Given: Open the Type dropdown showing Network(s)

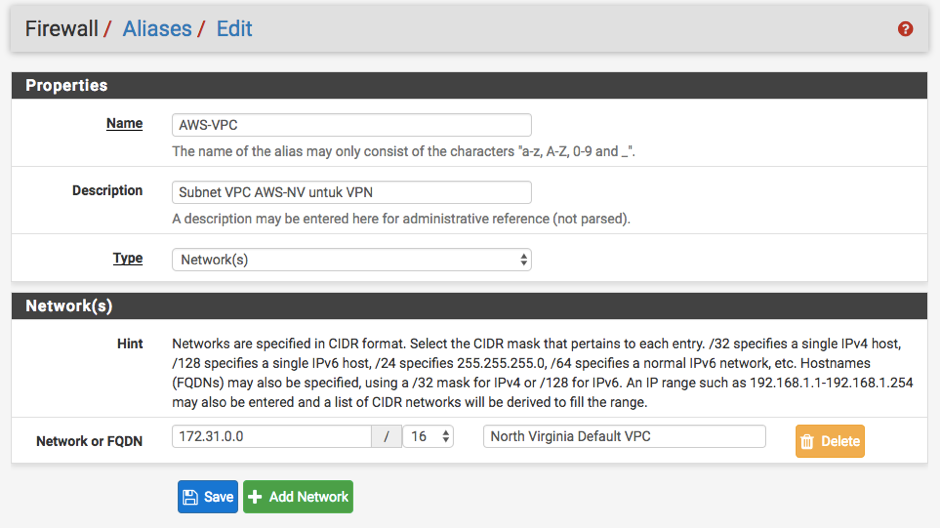Looking at the screenshot, I should click(351, 260).
